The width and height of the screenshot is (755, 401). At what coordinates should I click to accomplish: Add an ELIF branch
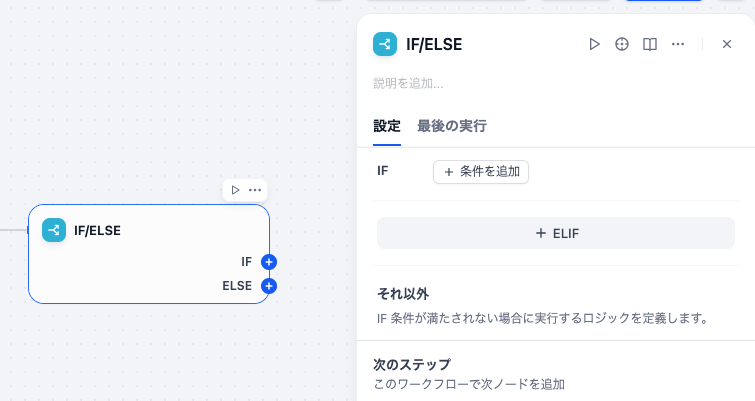pyautogui.click(x=556, y=233)
